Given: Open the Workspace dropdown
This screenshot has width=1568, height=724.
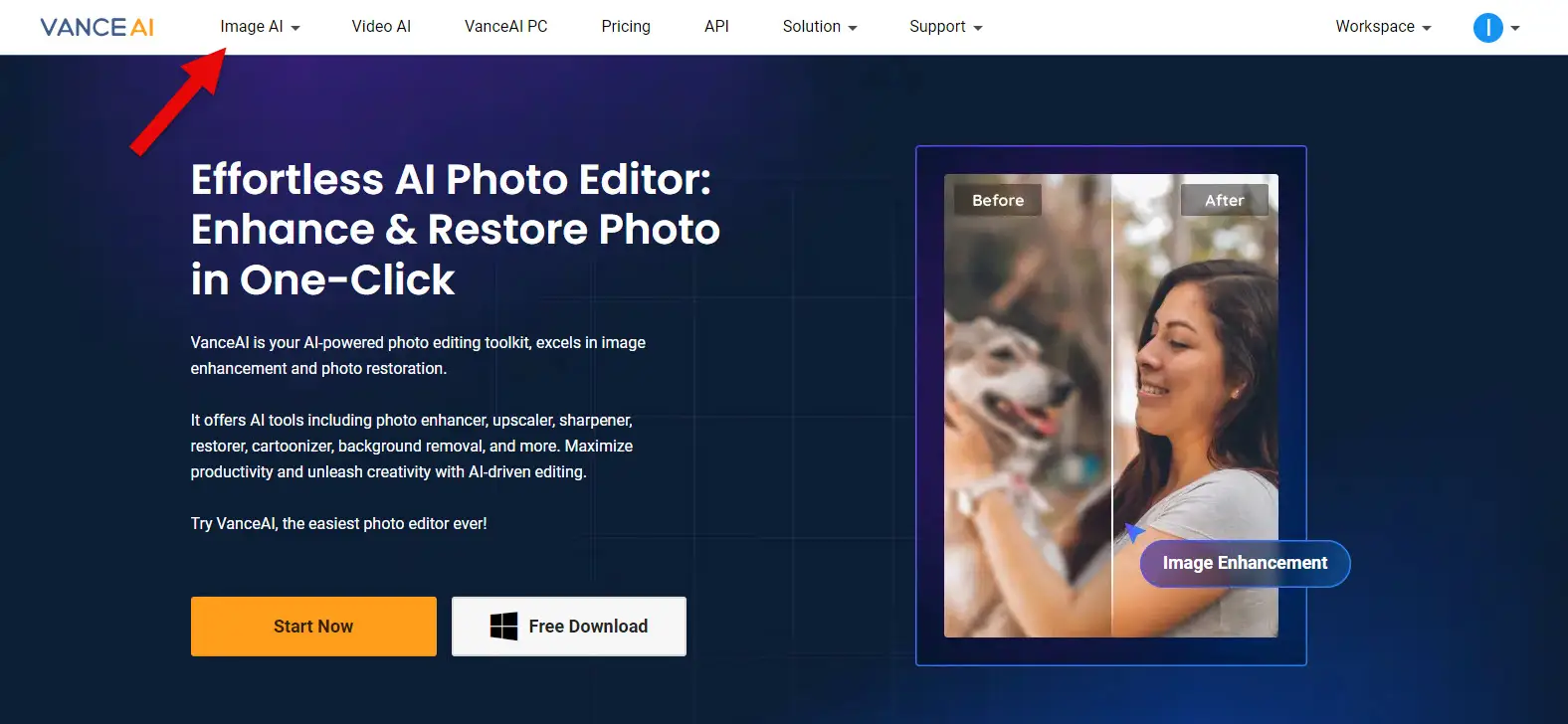Looking at the screenshot, I should point(1383,27).
